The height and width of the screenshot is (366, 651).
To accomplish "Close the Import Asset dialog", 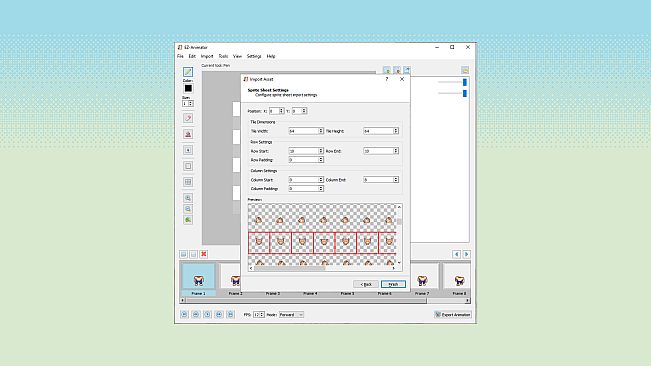I will [x=402, y=79].
